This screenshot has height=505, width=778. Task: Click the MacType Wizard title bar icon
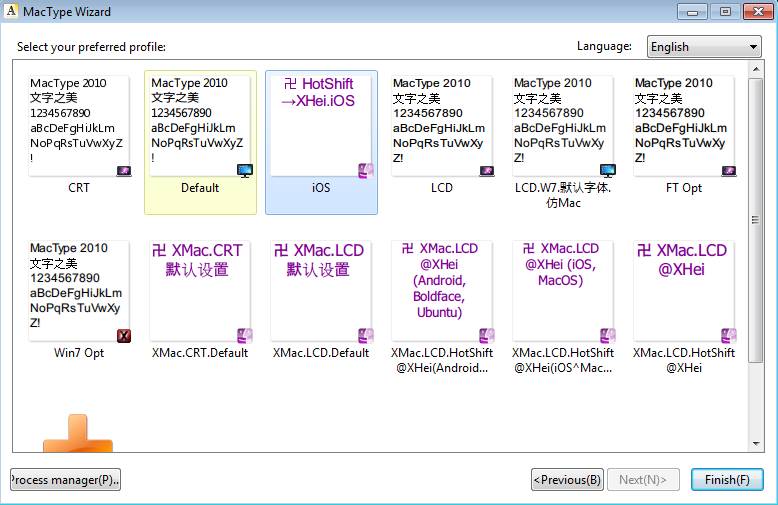tap(11, 11)
